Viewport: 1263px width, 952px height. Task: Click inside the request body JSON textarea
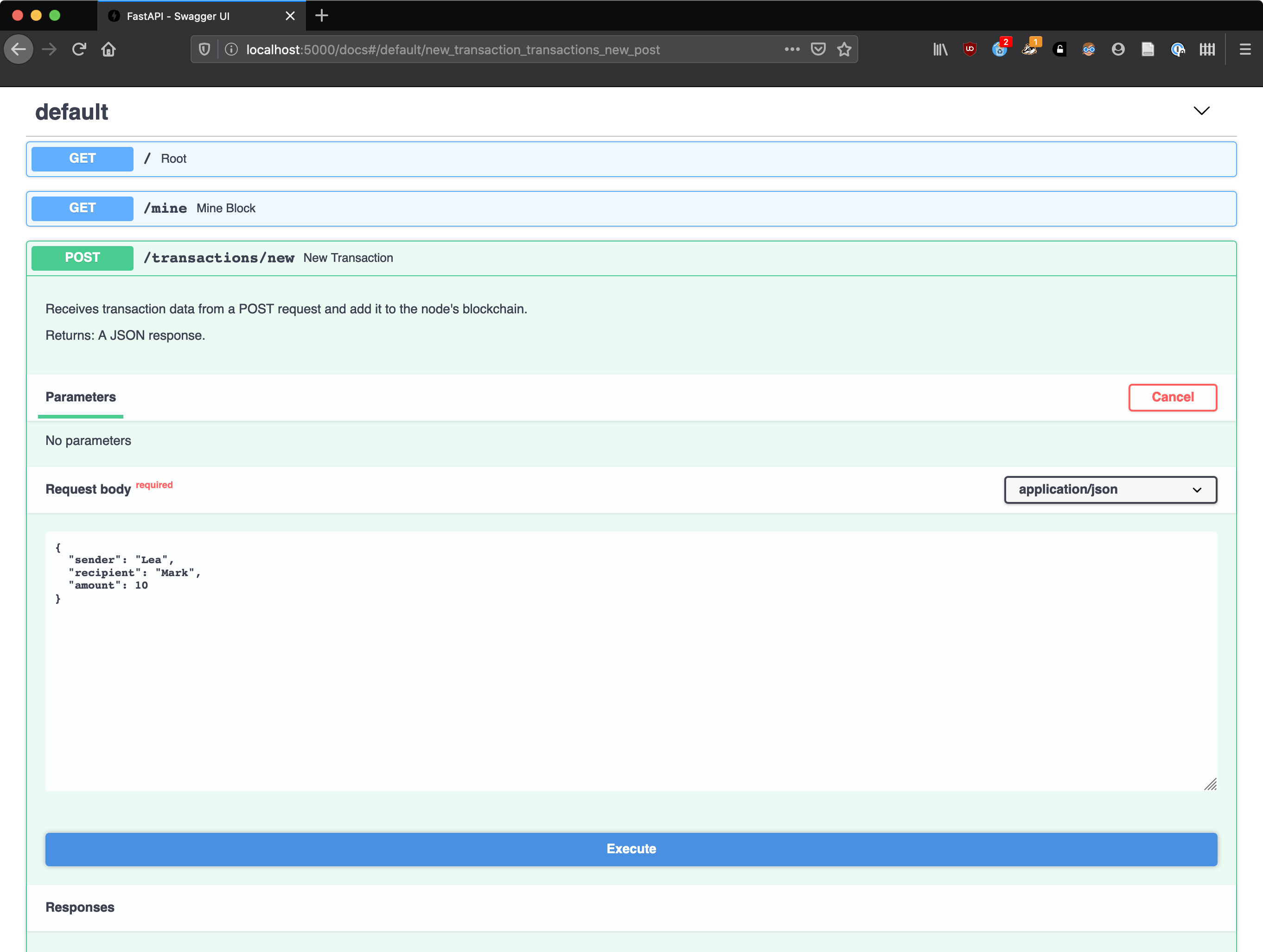(x=631, y=661)
